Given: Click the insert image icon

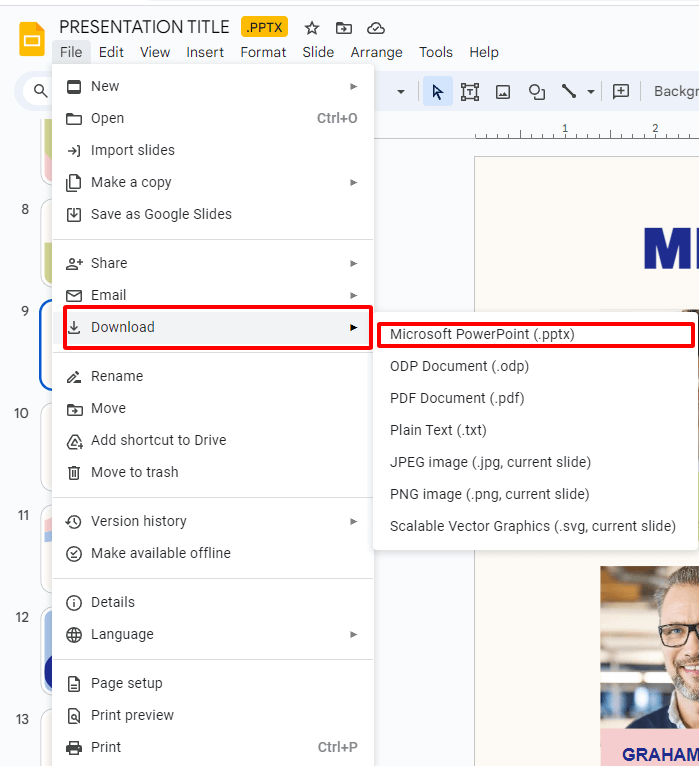Looking at the screenshot, I should tap(503, 91).
